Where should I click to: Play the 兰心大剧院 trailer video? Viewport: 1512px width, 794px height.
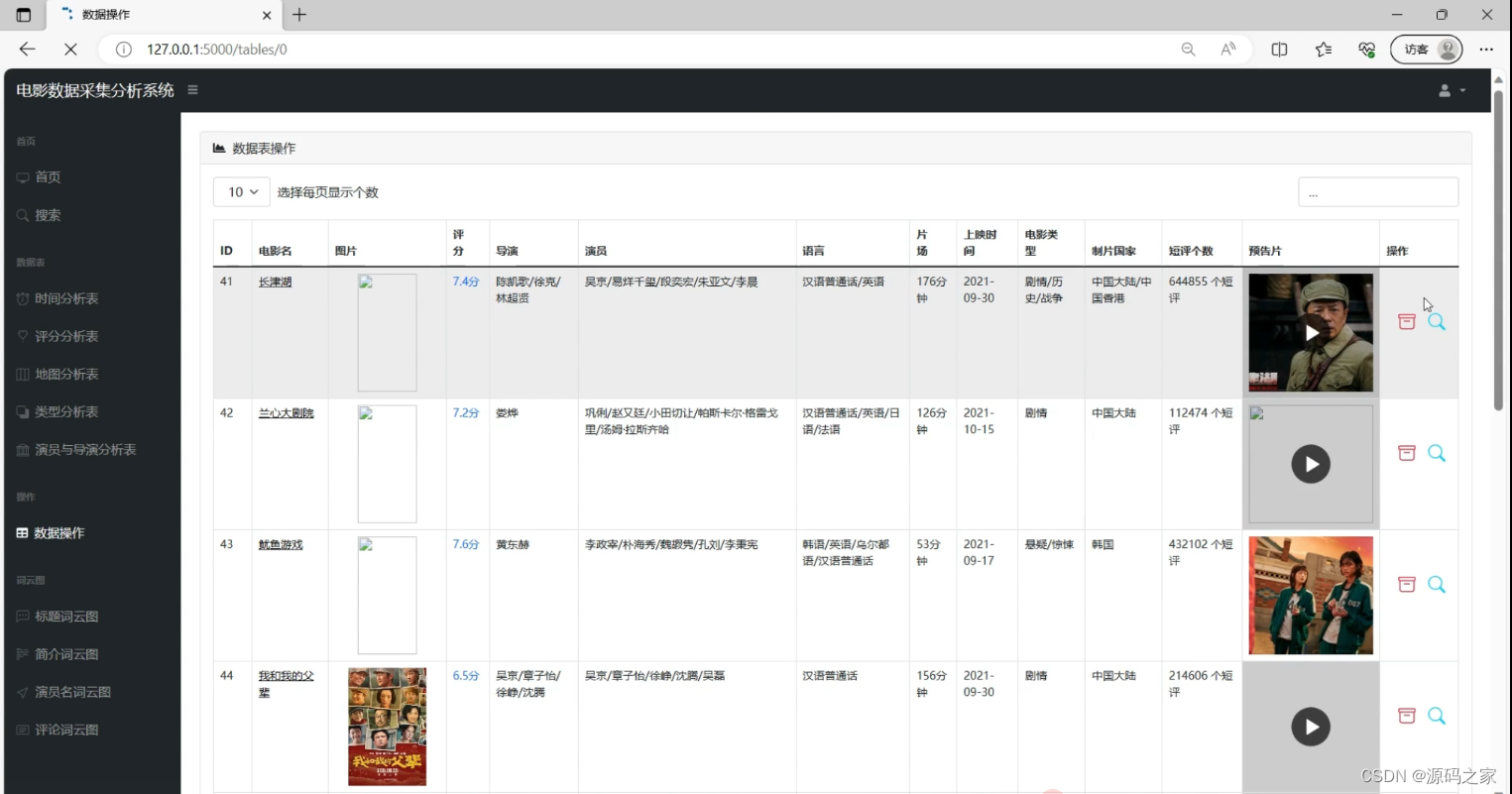(1311, 464)
